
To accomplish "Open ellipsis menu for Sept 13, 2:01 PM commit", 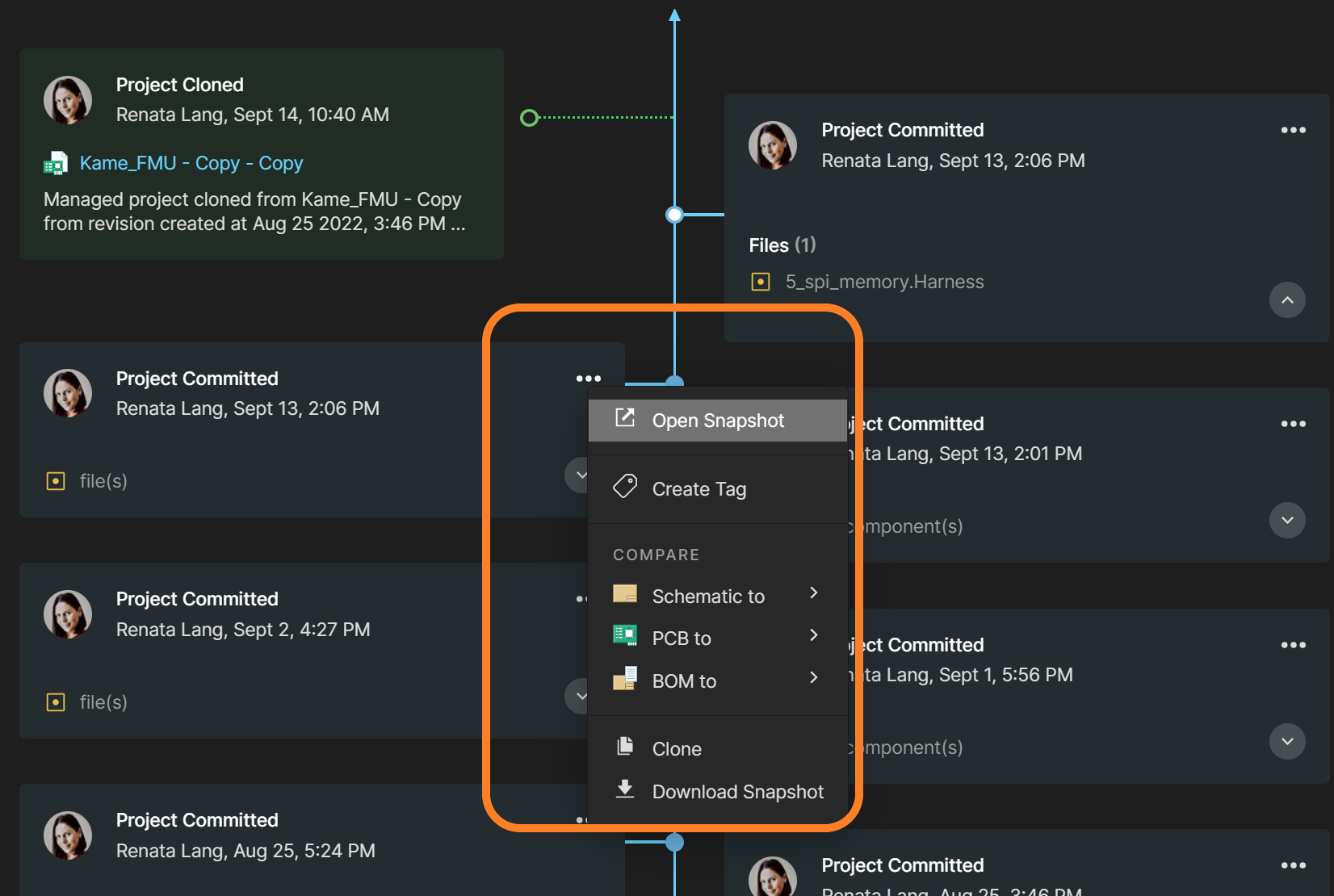I will [1293, 424].
